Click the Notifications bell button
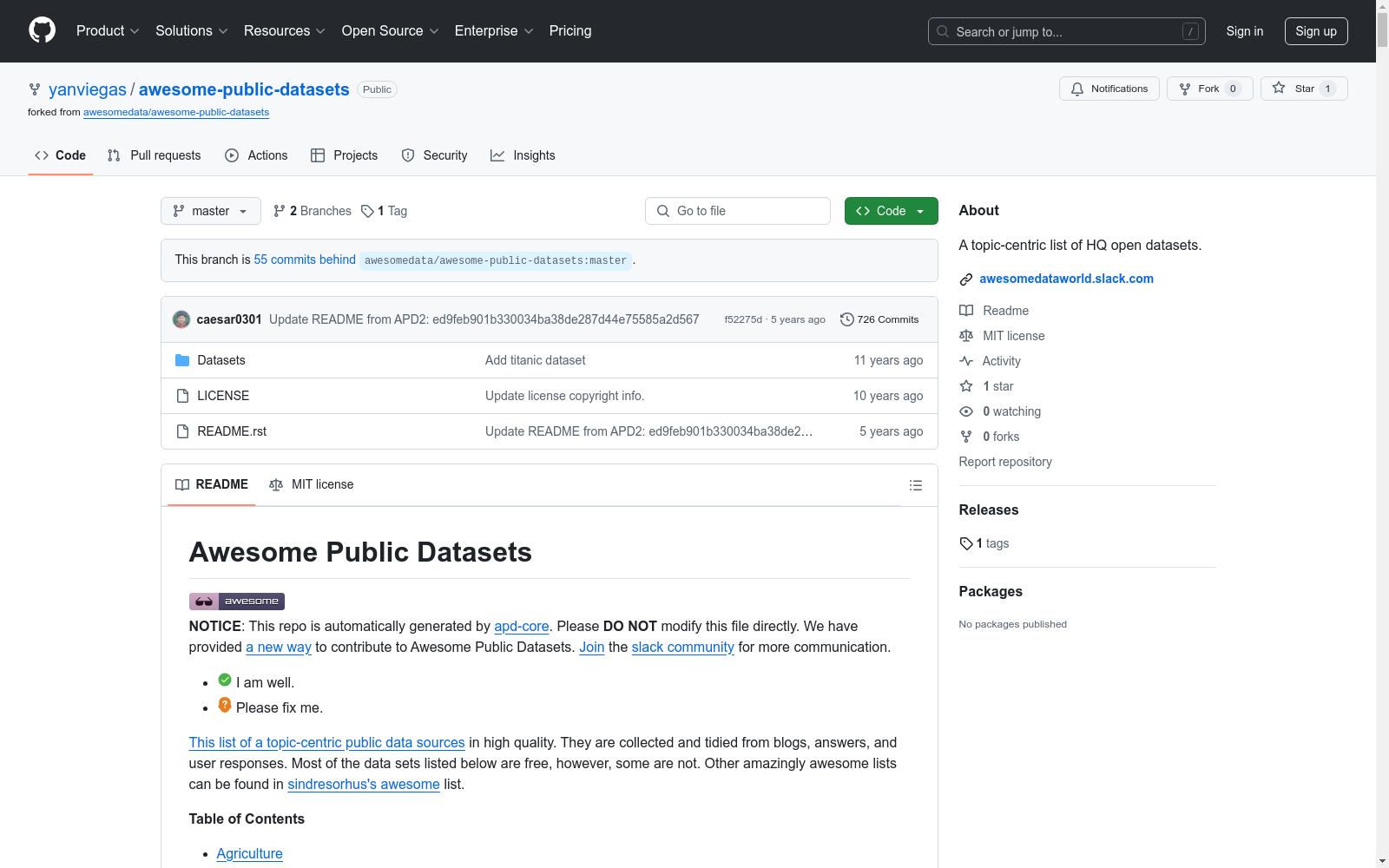This screenshot has width=1389, height=868. coord(1109,89)
